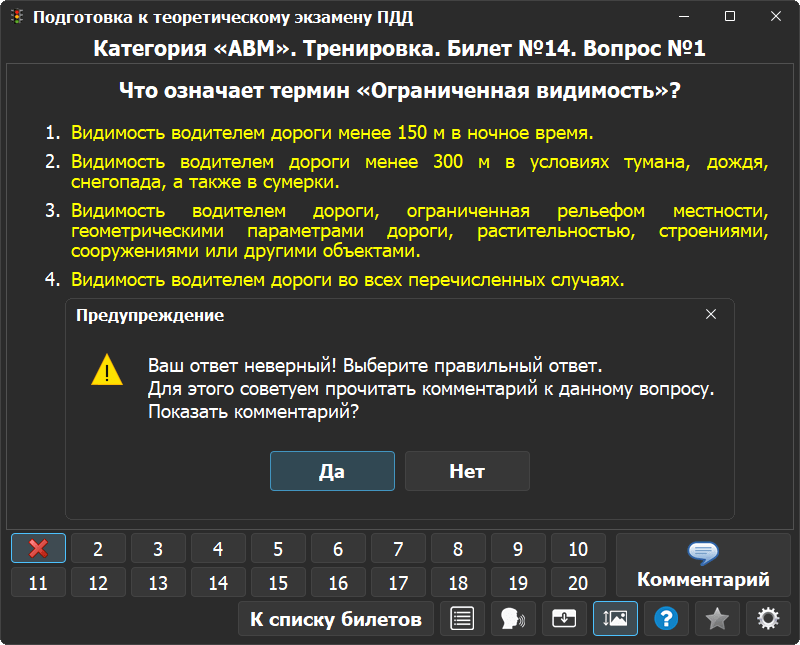Jump to question 10
This screenshot has height=645, width=800.
(x=578, y=549)
